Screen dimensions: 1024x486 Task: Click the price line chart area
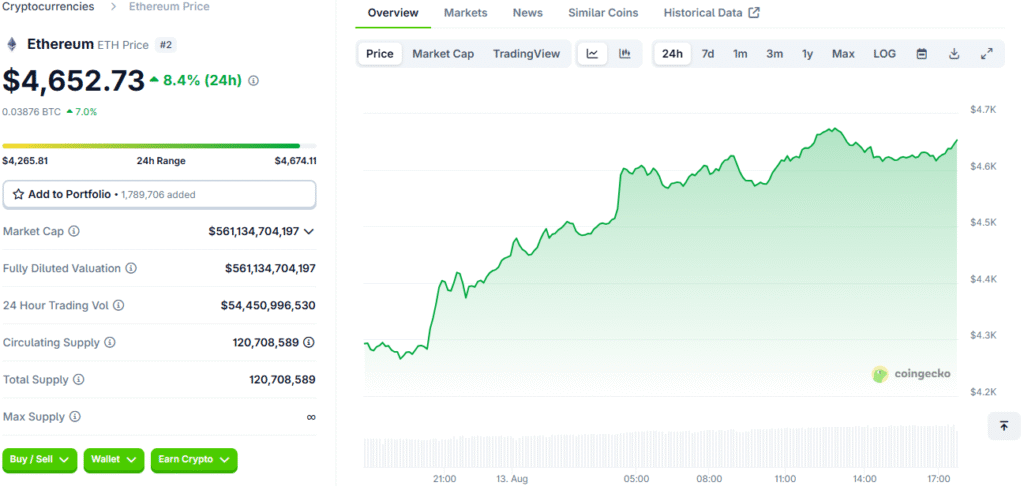[x=660, y=255]
